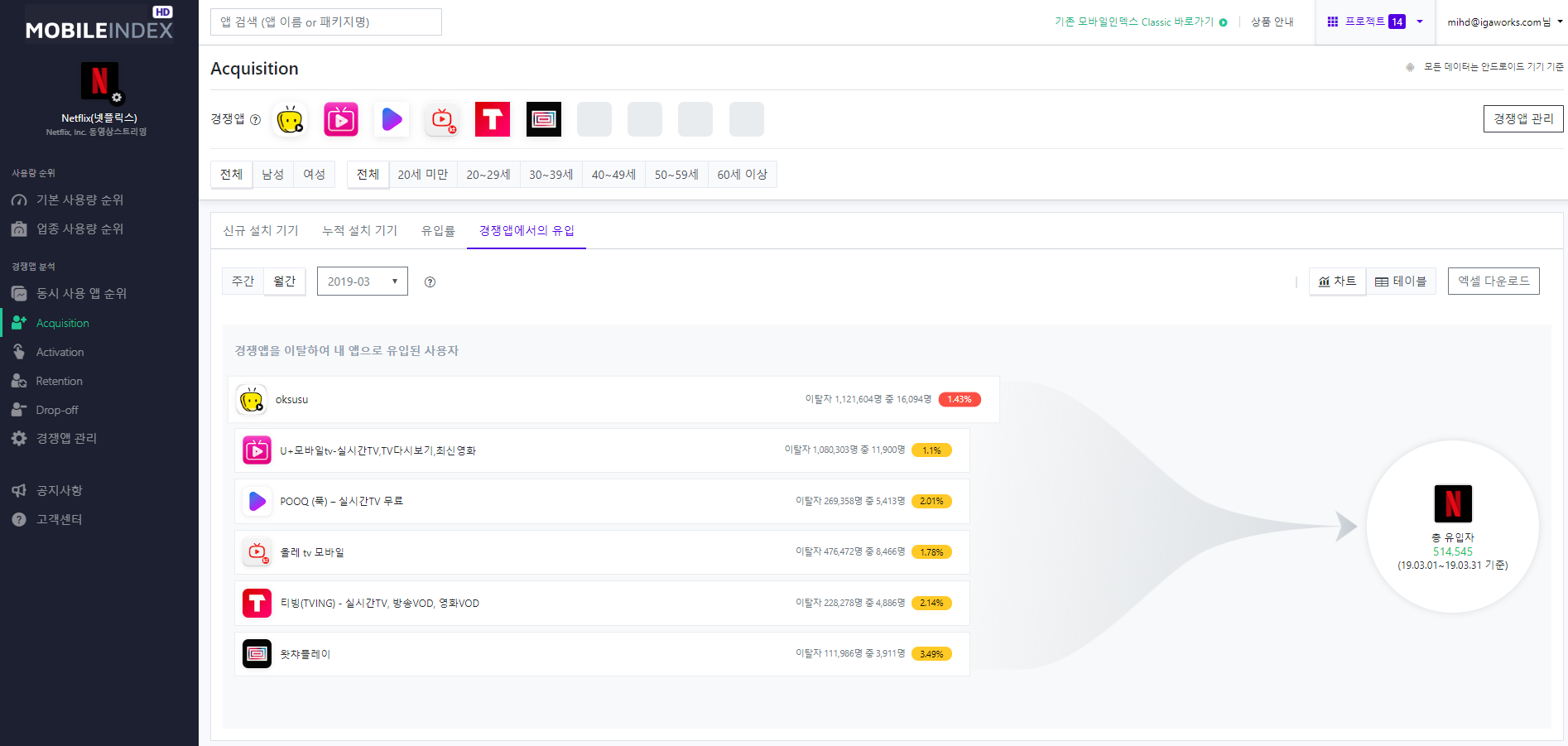Click the help icon beside the date selector

pyautogui.click(x=430, y=282)
